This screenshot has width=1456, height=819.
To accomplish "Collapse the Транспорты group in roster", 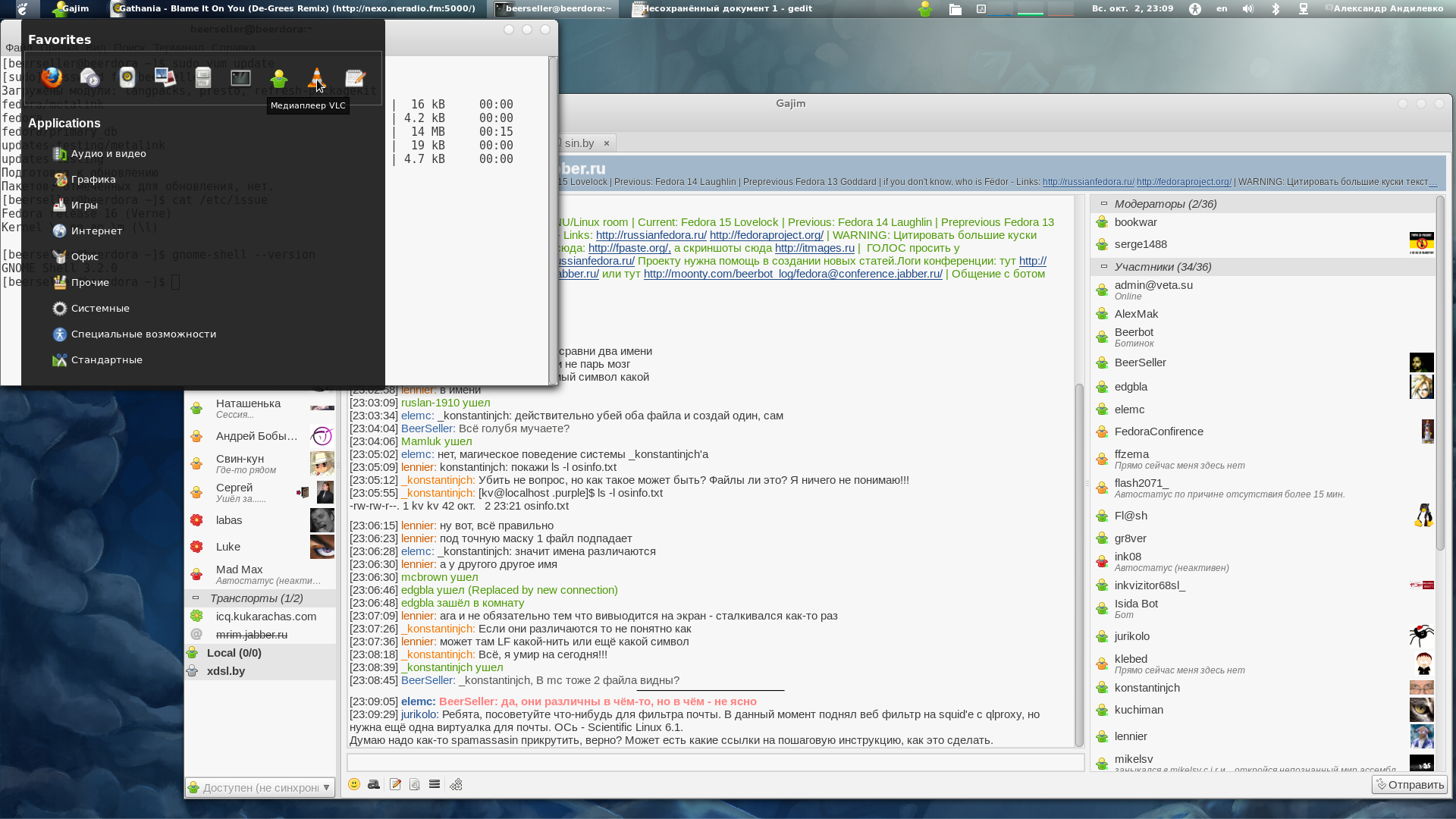I will click(x=196, y=598).
